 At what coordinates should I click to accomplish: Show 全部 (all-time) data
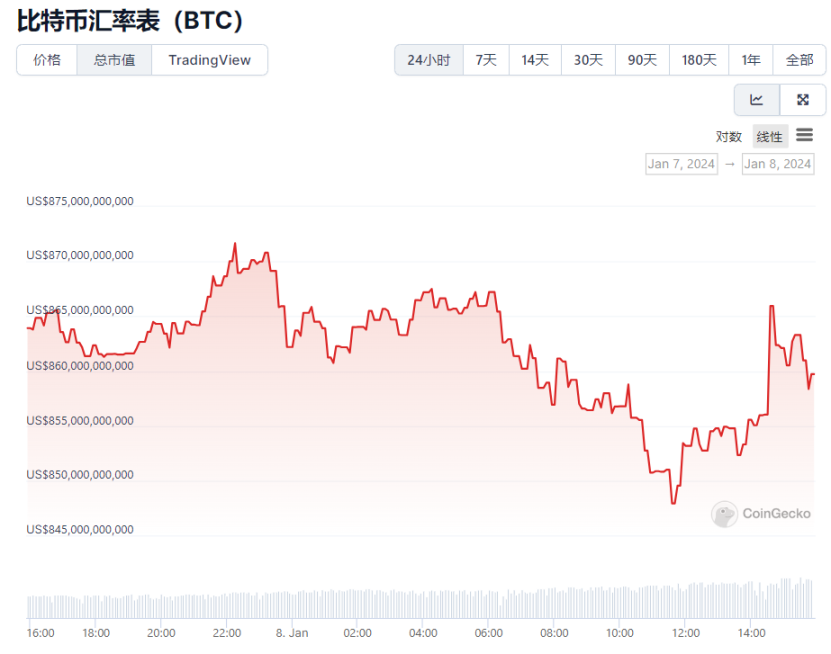click(799, 60)
